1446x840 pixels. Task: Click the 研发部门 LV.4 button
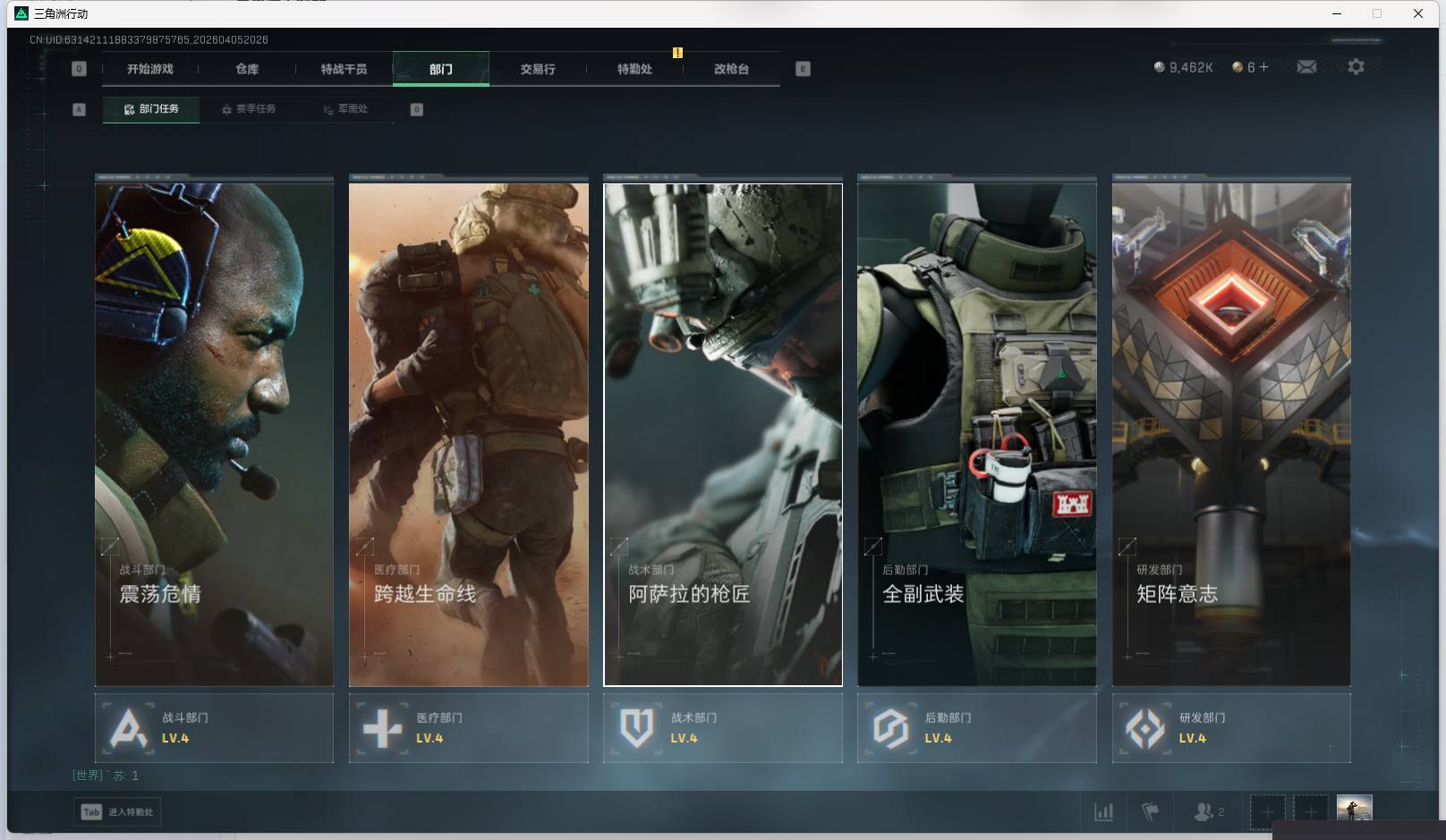(x=1231, y=728)
